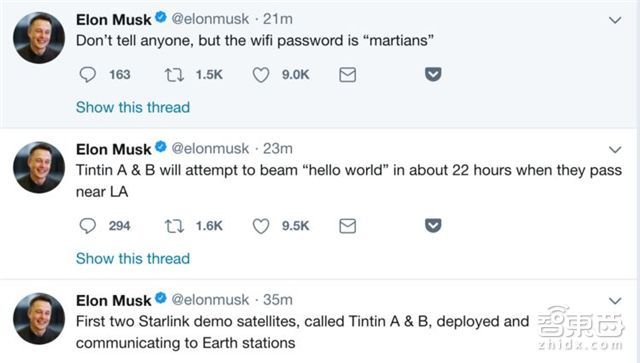Click the Elon Musk name on Starlink tweet
Screen dimensions: 640x363
pos(113,301)
